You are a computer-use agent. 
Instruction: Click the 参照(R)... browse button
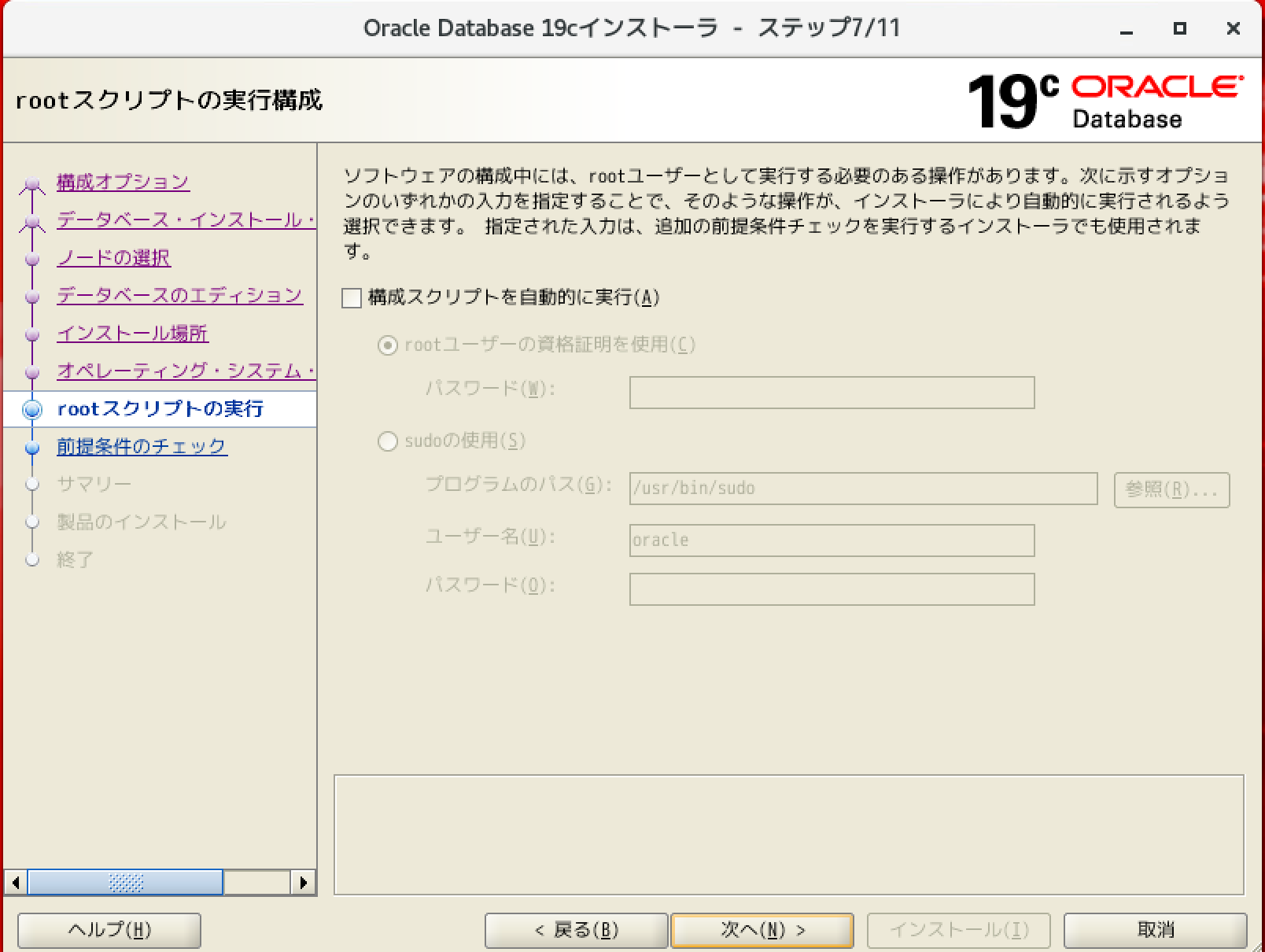coord(1171,489)
